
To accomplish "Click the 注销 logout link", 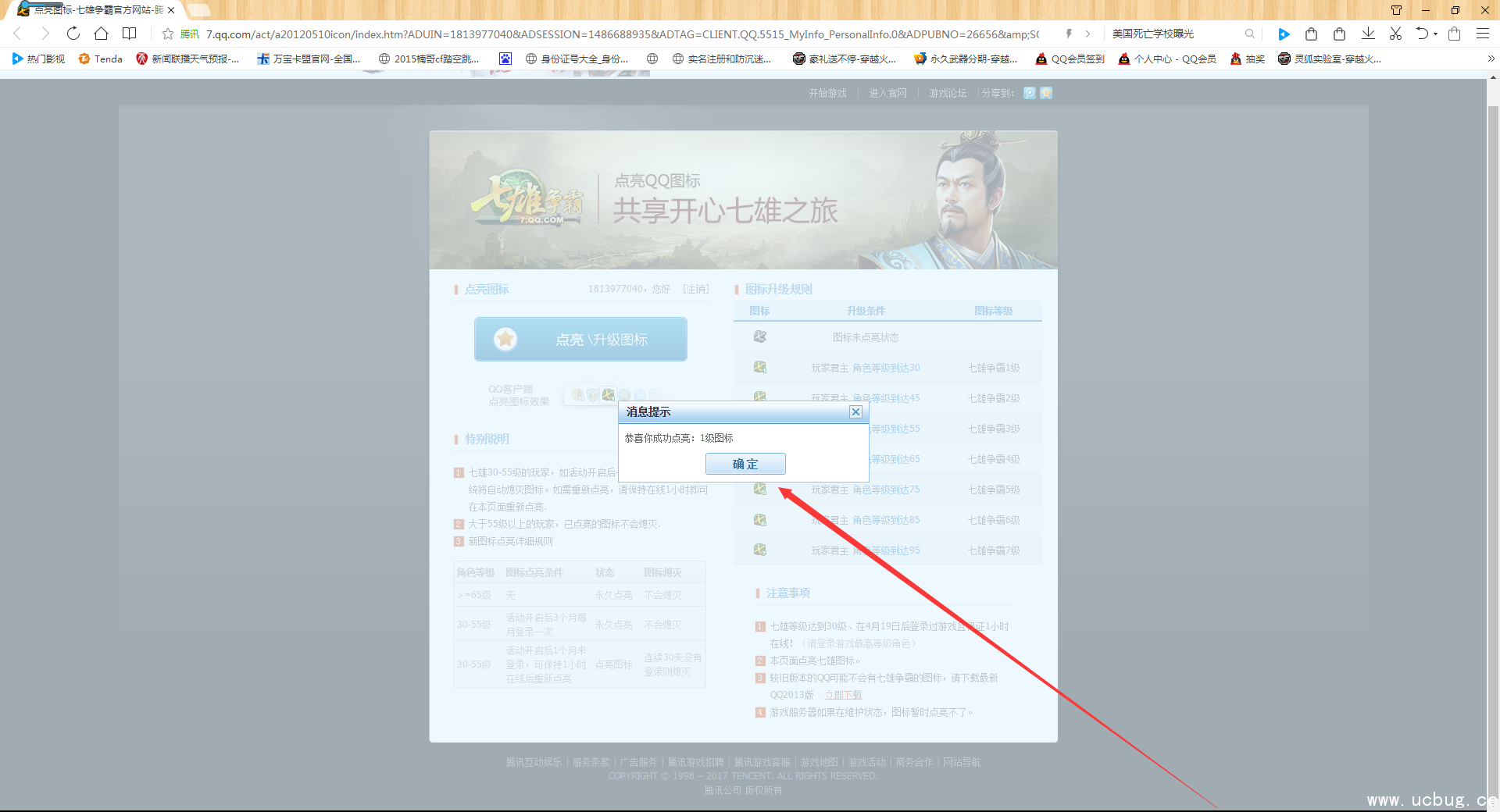I will tap(696, 289).
